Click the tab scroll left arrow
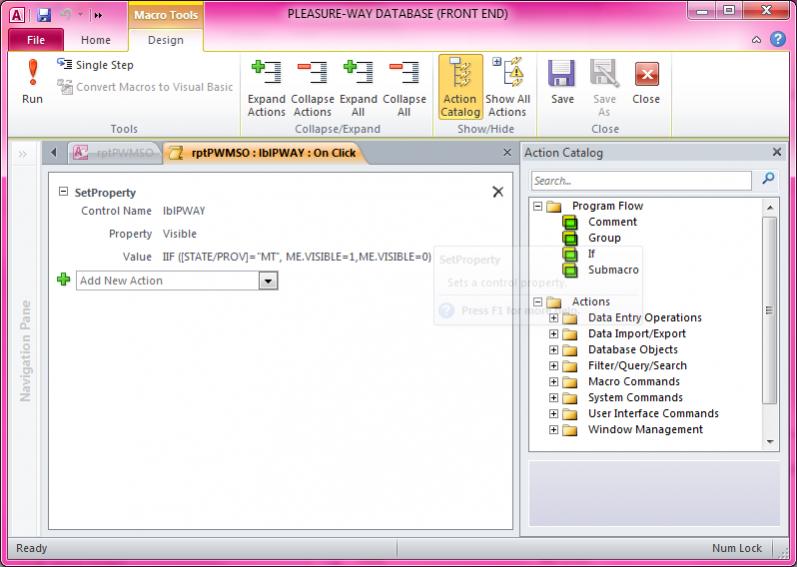Image resolution: width=797 pixels, height=567 pixels. pos(53,152)
